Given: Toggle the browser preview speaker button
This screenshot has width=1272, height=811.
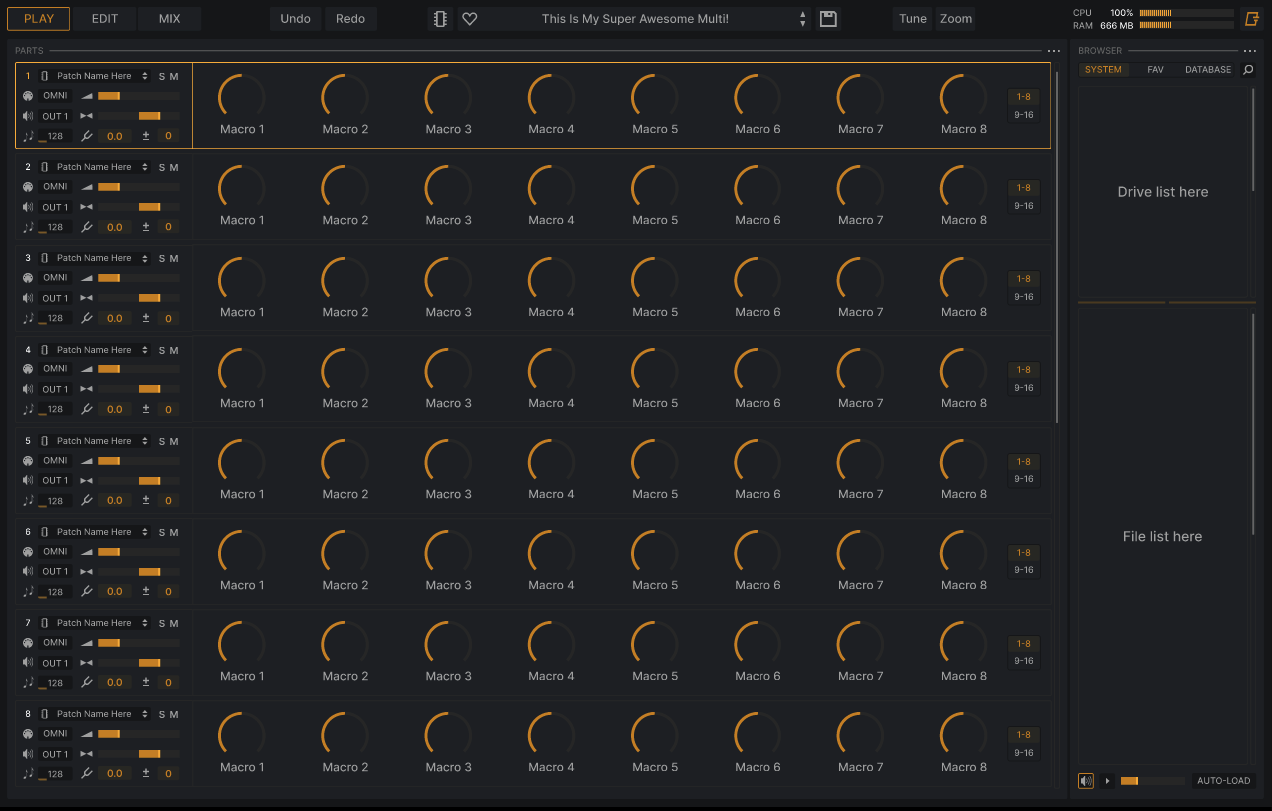Looking at the screenshot, I should [x=1086, y=781].
